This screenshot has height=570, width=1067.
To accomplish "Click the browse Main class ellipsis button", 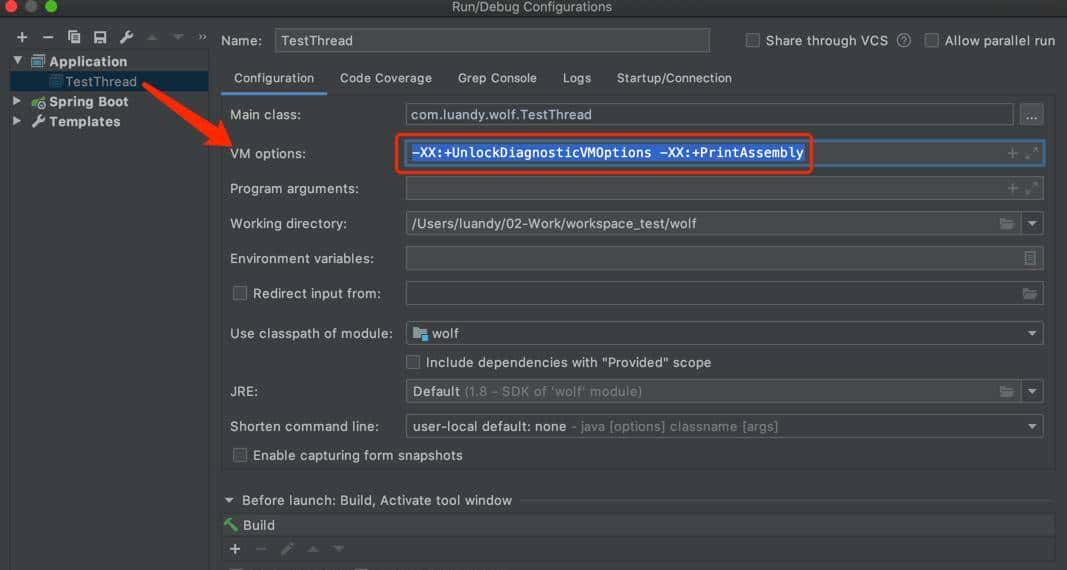I will tap(1031, 115).
